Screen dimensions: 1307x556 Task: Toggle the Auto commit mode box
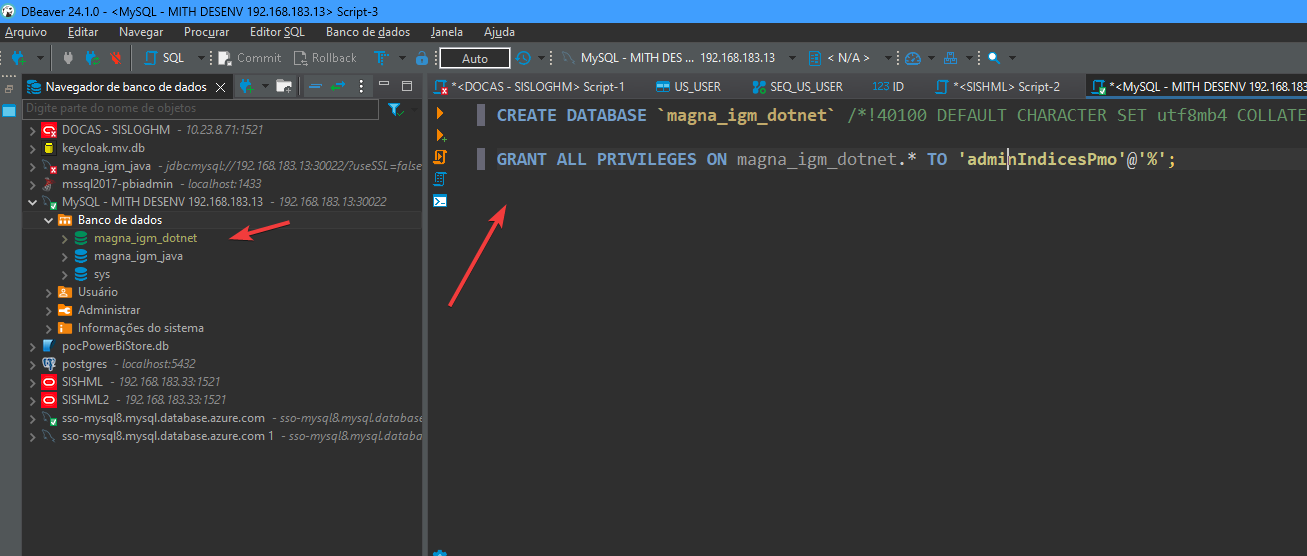click(475, 58)
